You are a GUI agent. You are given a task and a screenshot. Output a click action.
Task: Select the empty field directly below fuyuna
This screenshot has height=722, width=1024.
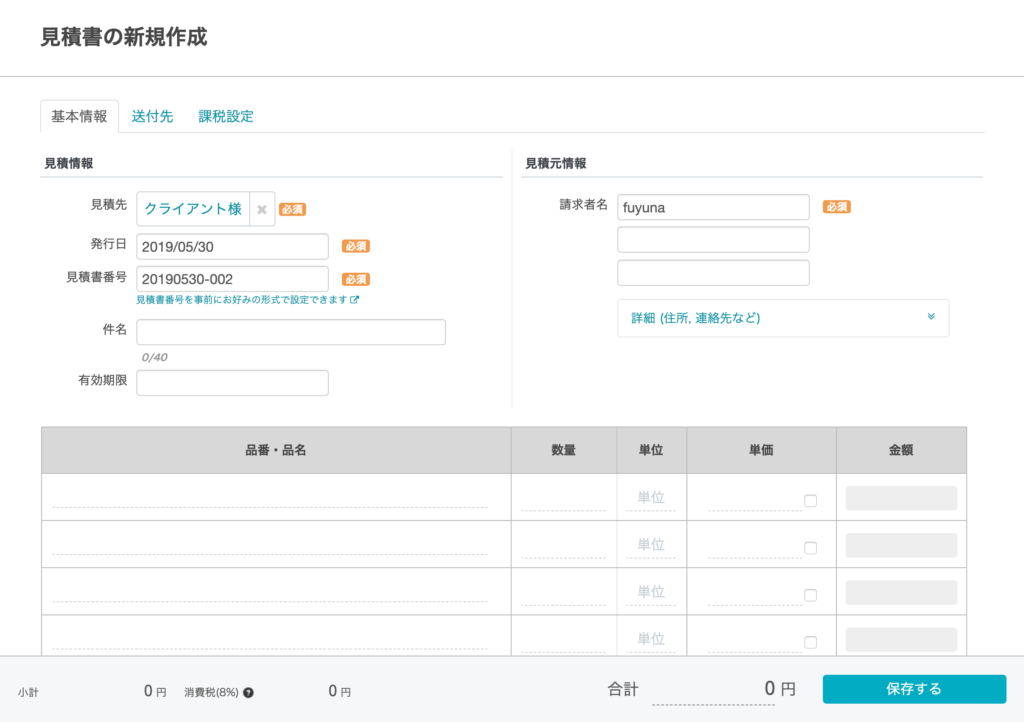pos(713,240)
